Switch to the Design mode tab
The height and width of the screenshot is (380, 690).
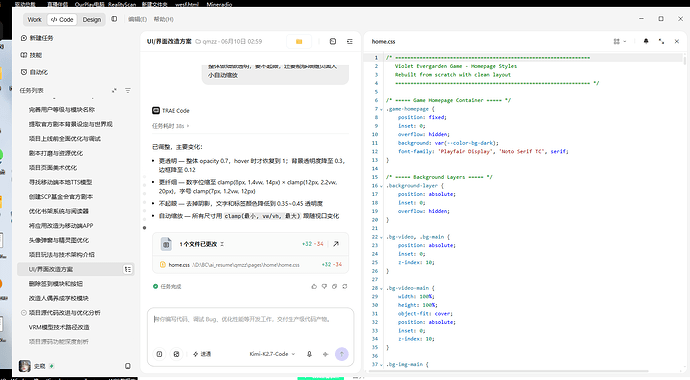[92, 19]
